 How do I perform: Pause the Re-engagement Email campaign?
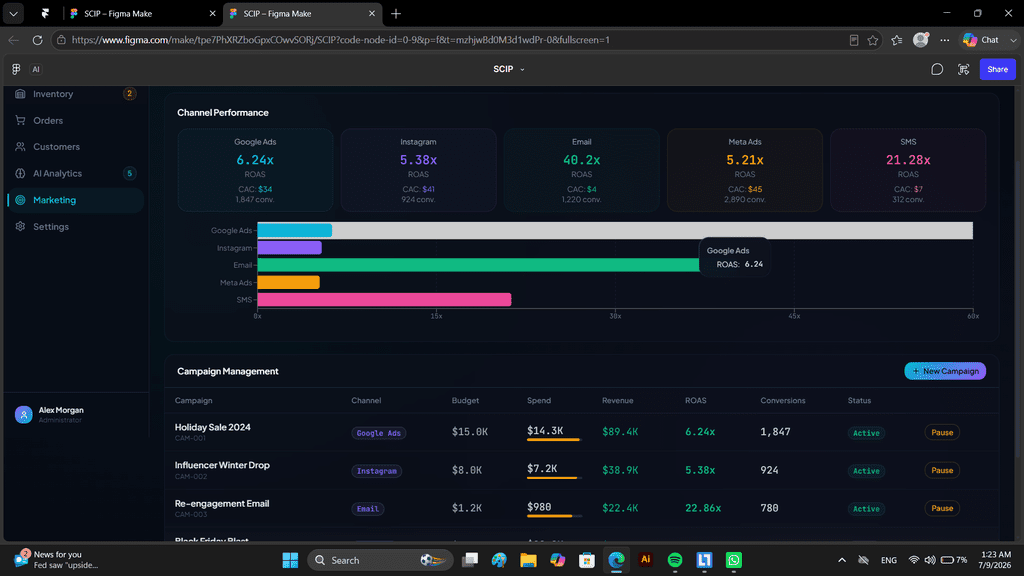942,508
